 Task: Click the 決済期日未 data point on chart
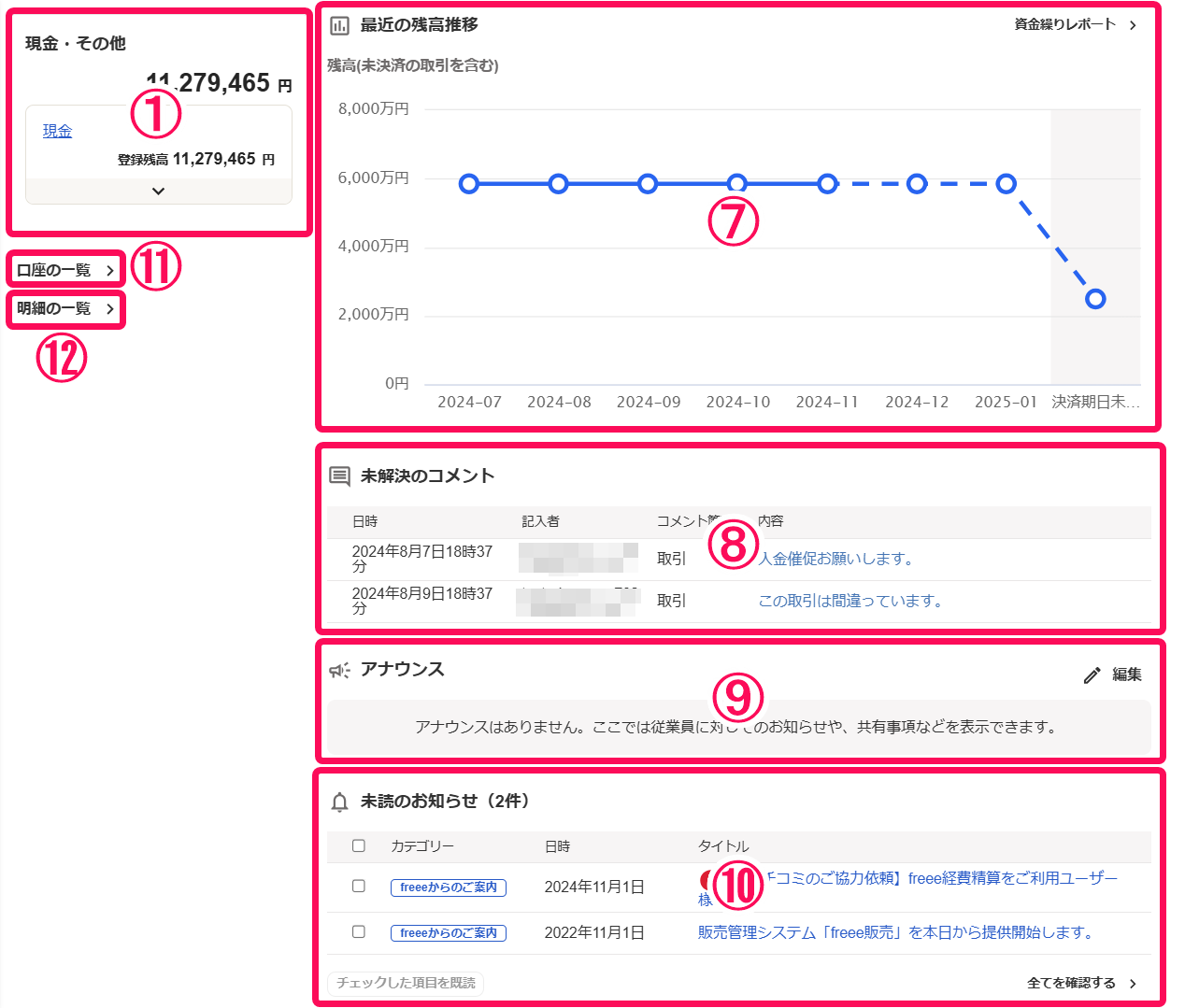coord(1095,299)
